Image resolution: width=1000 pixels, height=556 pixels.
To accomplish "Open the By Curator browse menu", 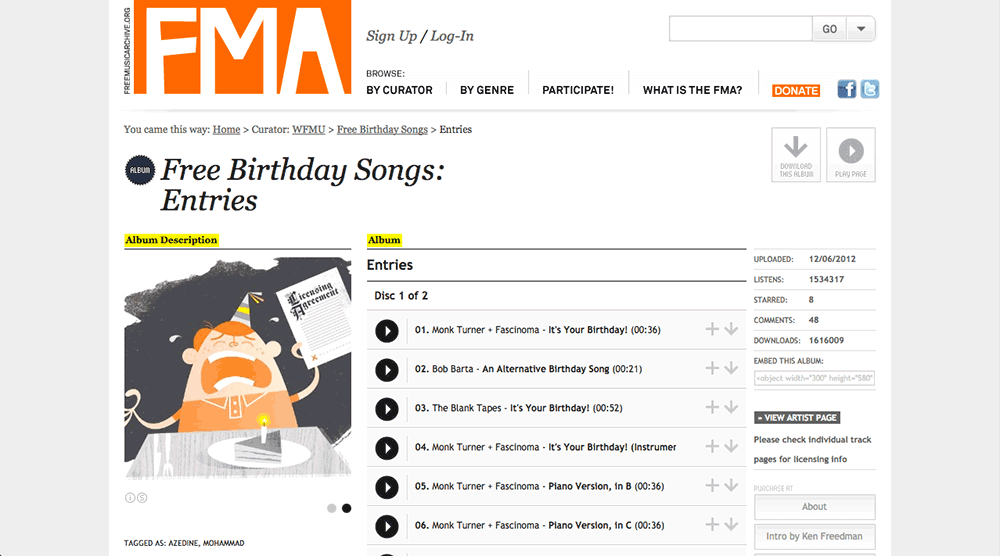I will coord(399,90).
